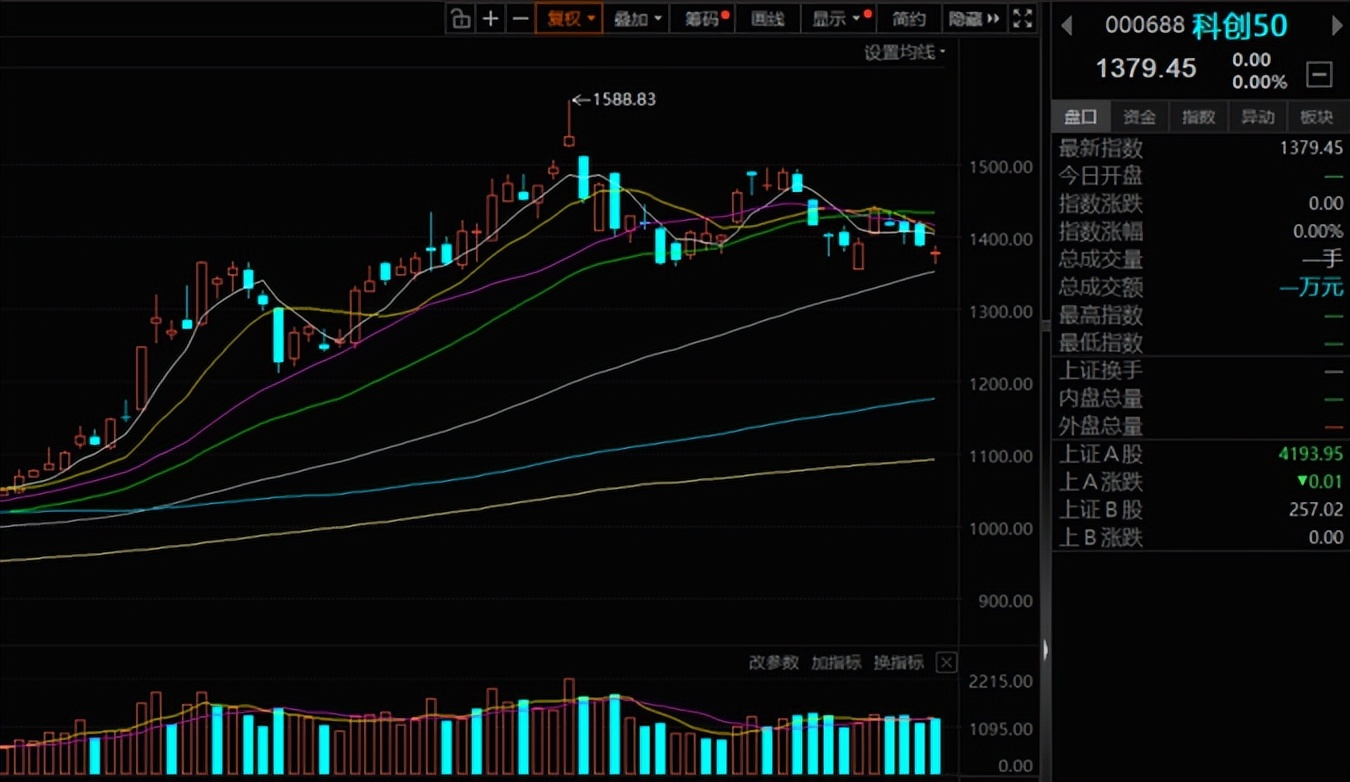Switch to the 资金 tab
Image resolution: width=1350 pixels, height=782 pixels.
(1139, 117)
